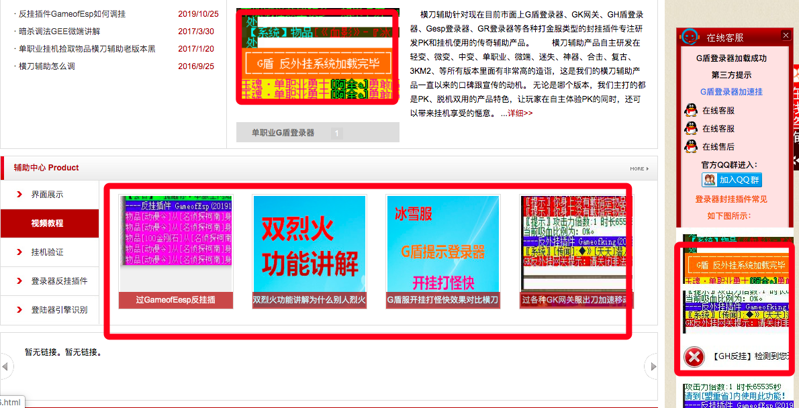Open article 暗杀调法GEE微端讲解

tap(59, 31)
